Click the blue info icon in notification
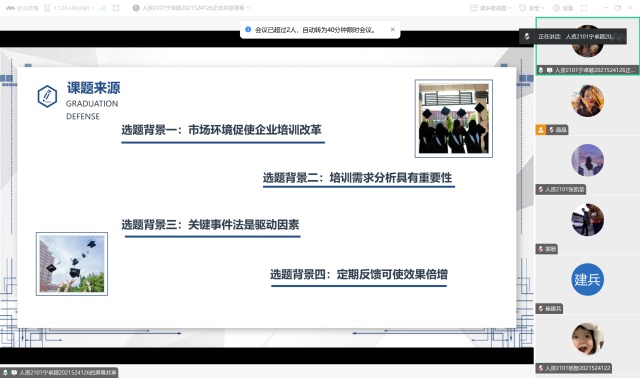Image resolution: width=640 pixels, height=378 pixels. pyautogui.click(x=248, y=29)
